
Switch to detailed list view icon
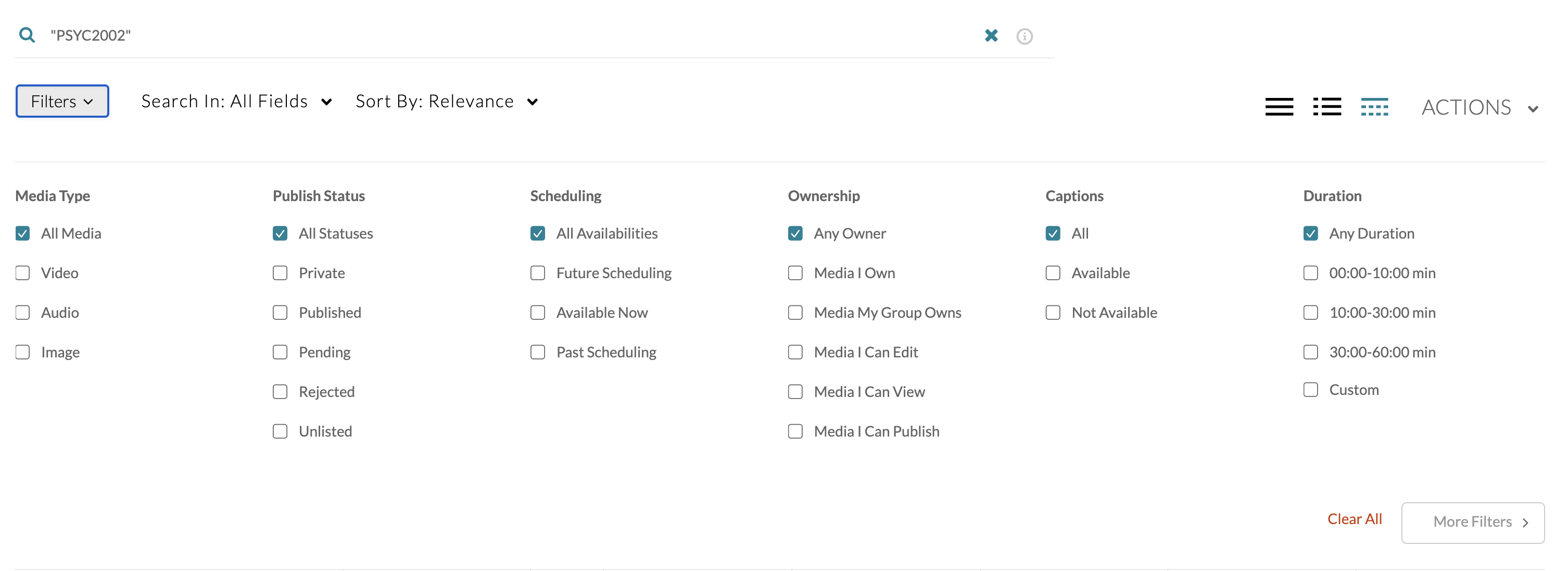point(1327,107)
